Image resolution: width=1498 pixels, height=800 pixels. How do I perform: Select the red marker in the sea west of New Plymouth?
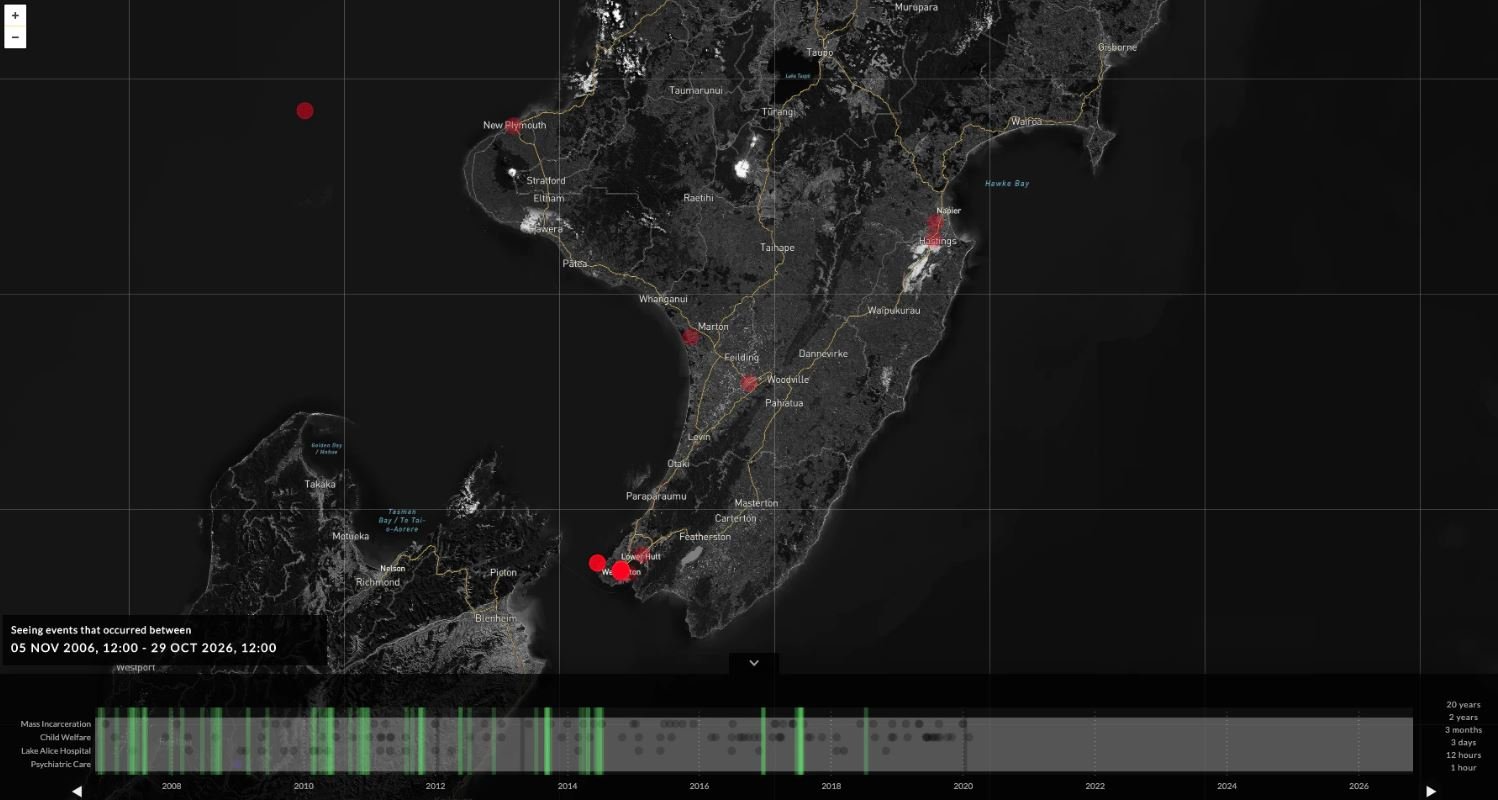(305, 111)
